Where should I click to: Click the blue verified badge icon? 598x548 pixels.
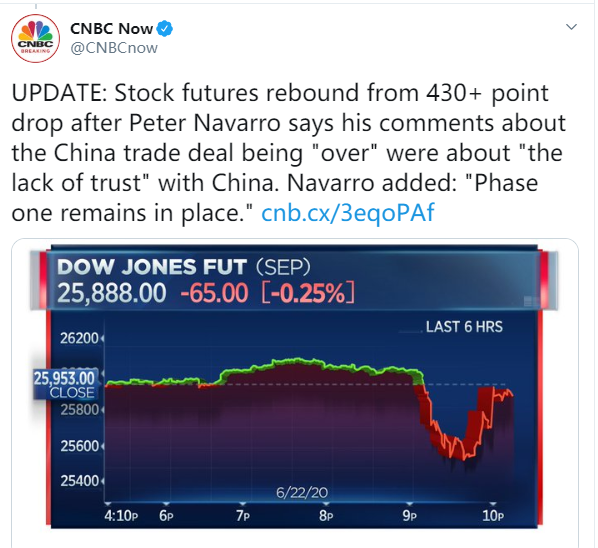165,29
